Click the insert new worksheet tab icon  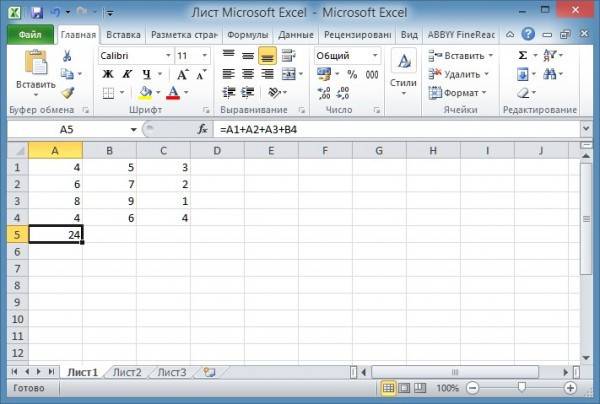209,372
